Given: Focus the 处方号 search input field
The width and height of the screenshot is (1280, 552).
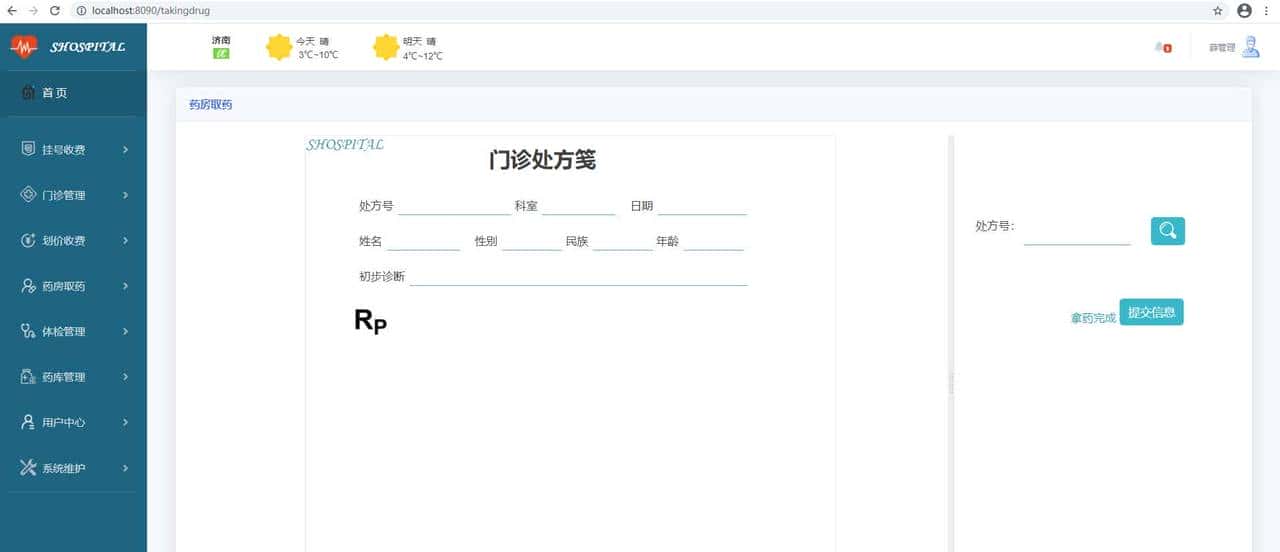Looking at the screenshot, I should click(1077, 233).
